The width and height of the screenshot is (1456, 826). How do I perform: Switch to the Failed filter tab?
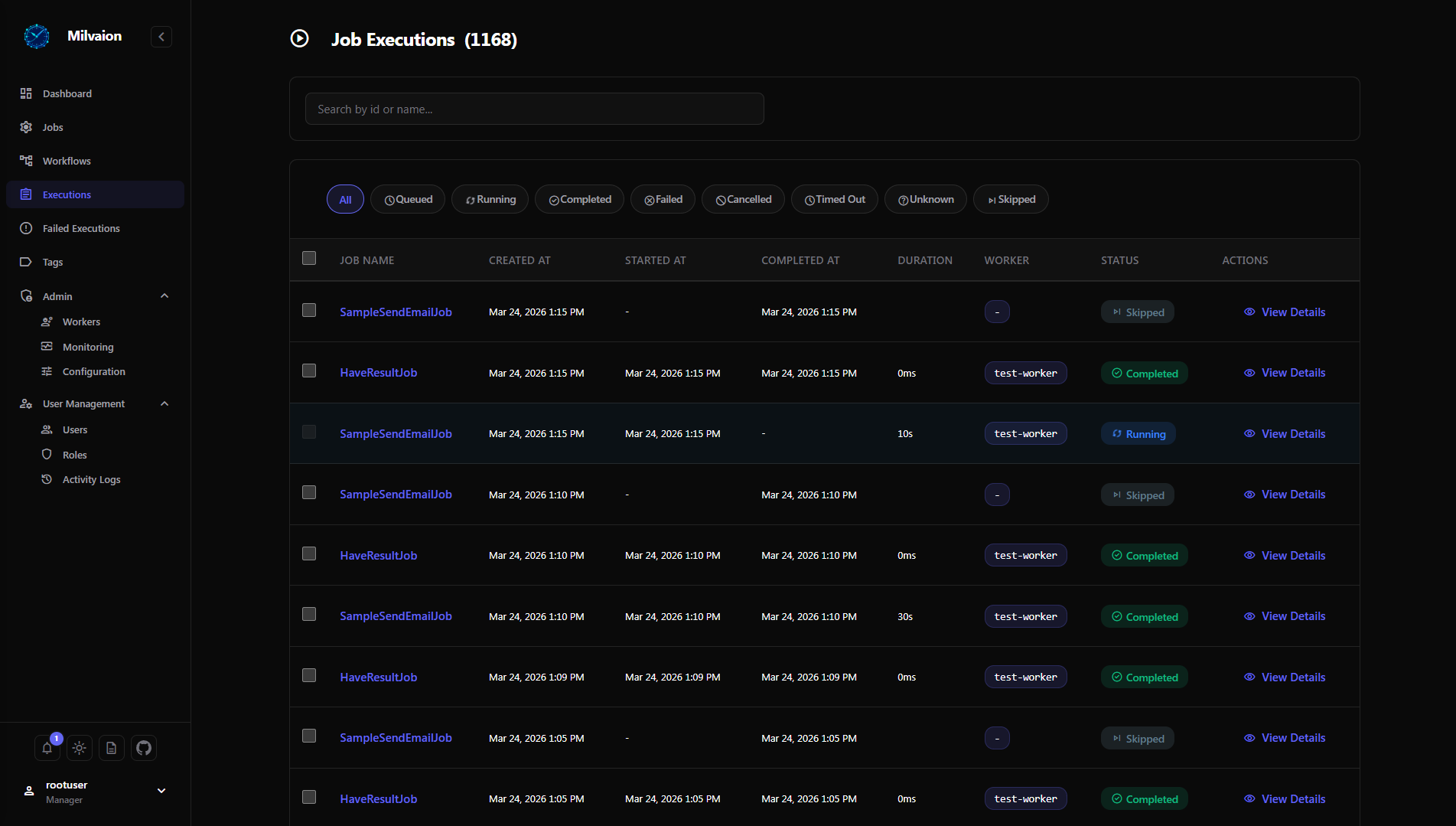(x=663, y=199)
